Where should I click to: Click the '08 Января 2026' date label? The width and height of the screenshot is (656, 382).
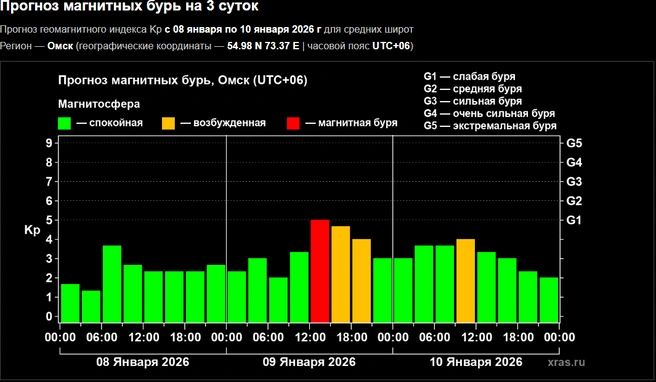tap(143, 362)
